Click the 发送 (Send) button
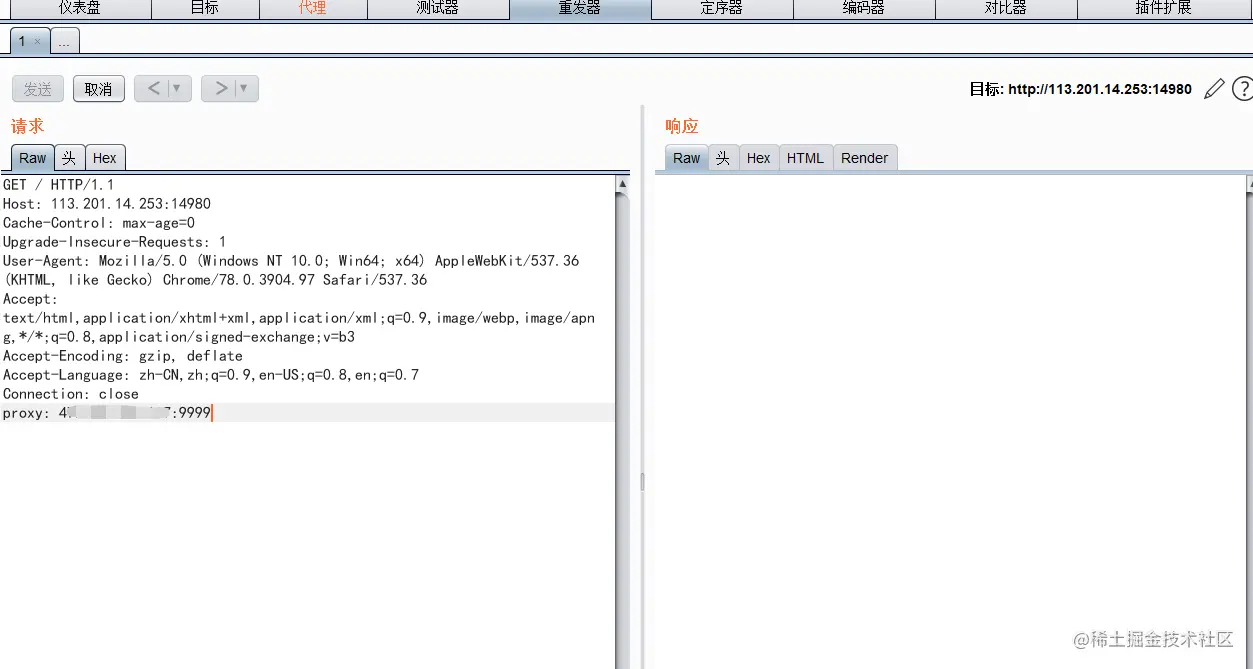 (x=38, y=89)
